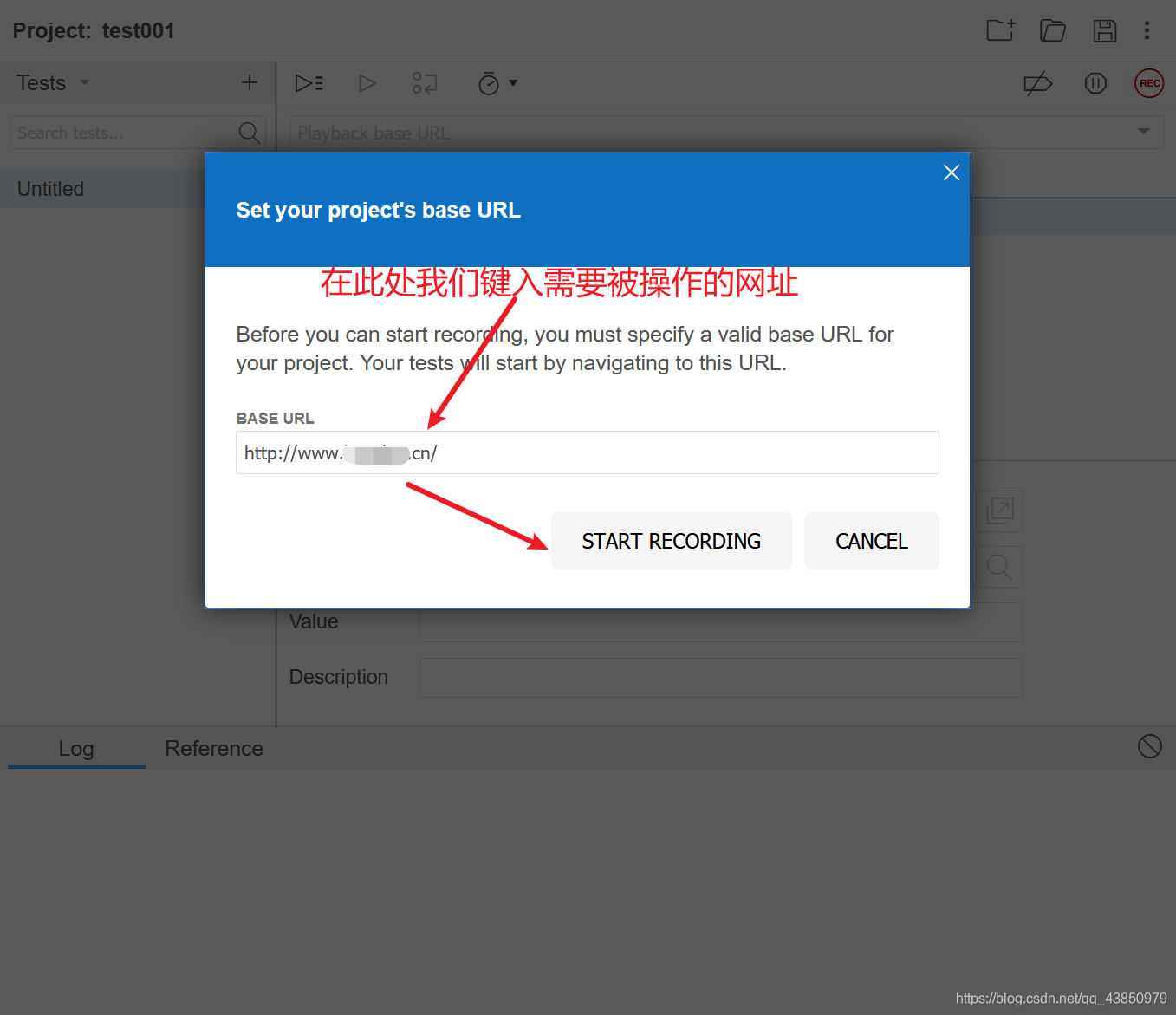The image size is (1176, 1015).
Task: Open the three-dot more options menu
Action: pos(1147,30)
